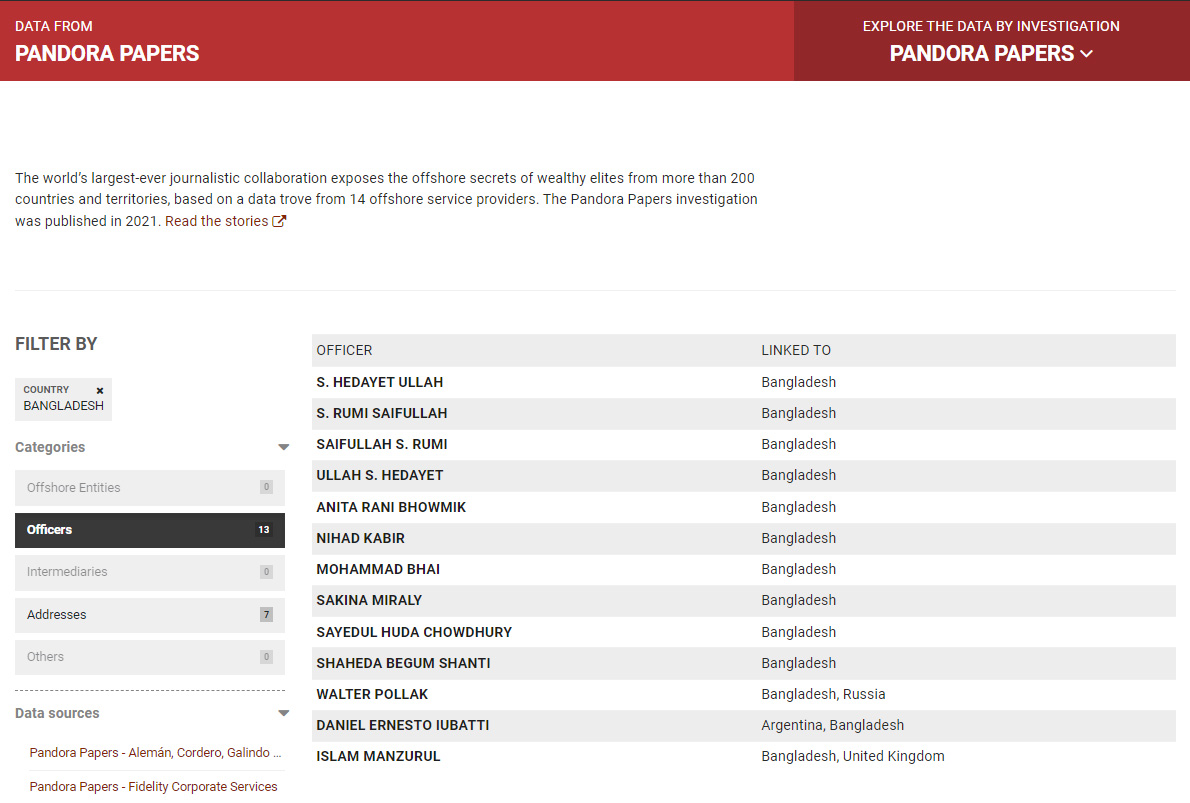Click the LINKED TO column header

(x=795, y=350)
